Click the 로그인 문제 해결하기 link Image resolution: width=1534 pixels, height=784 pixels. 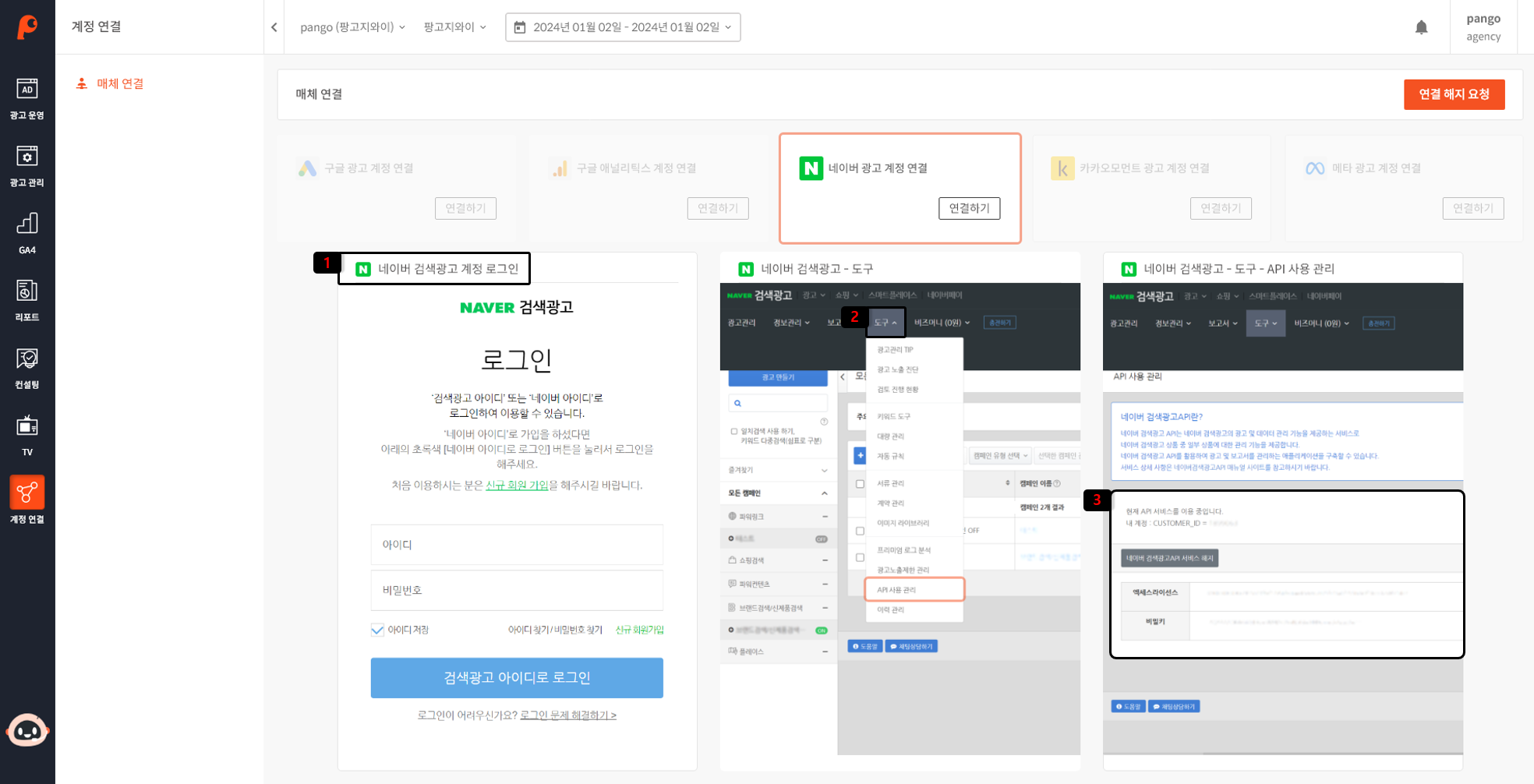click(x=568, y=715)
